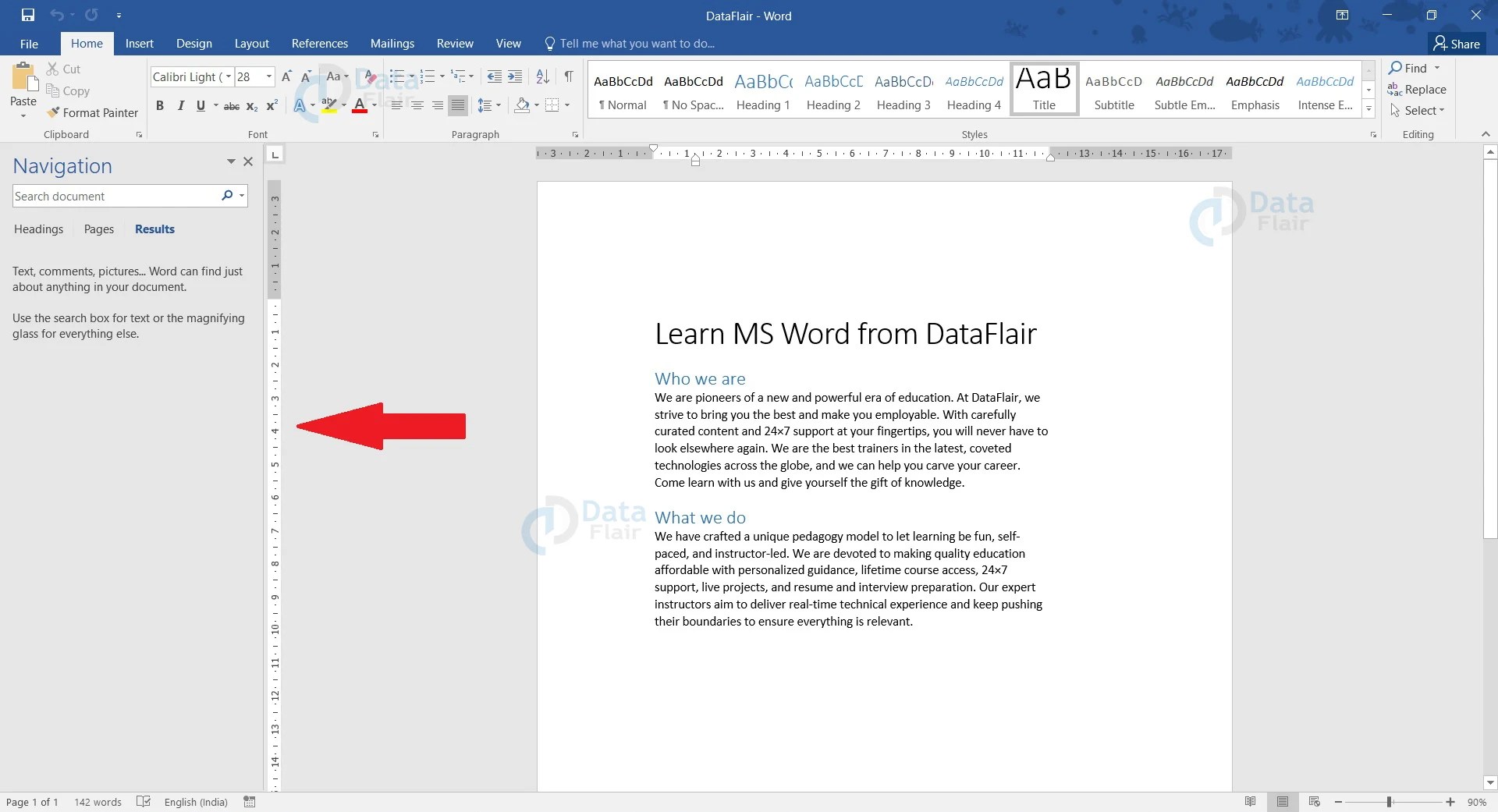Viewport: 1498px width, 812px height.
Task: Switch to the Insert ribbon tab
Action: pos(139,43)
